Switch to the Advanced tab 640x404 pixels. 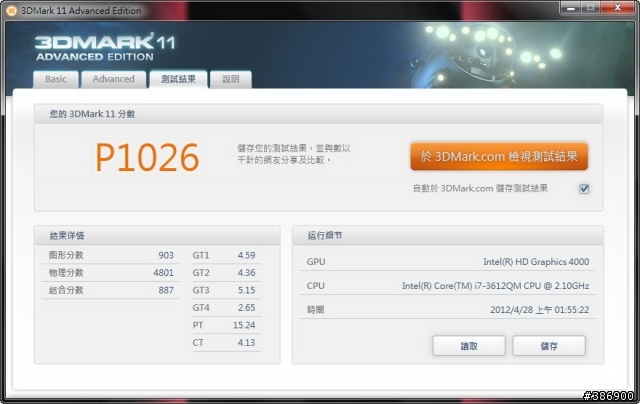(x=113, y=79)
